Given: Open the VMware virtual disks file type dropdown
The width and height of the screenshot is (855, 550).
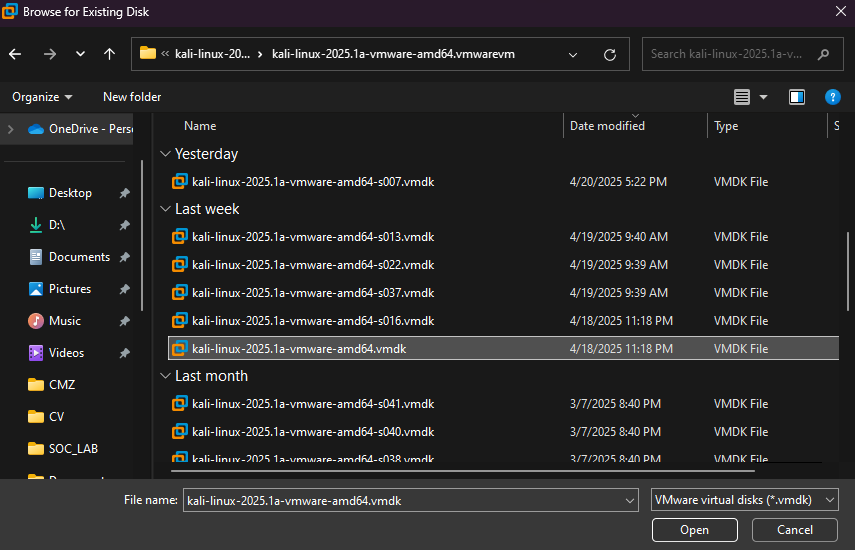Looking at the screenshot, I should 744,500.
